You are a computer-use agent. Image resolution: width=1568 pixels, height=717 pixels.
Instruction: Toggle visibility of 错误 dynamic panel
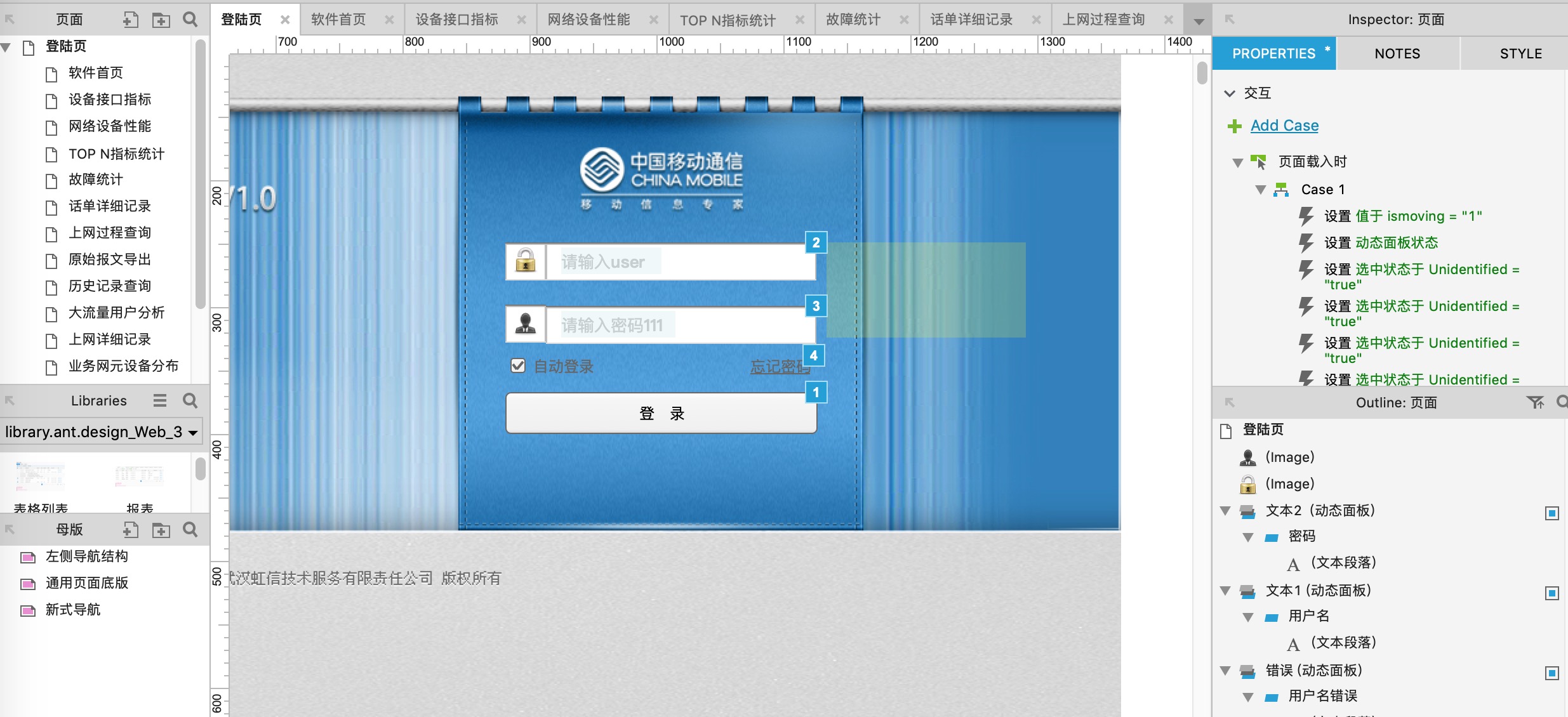pyautogui.click(x=1551, y=673)
